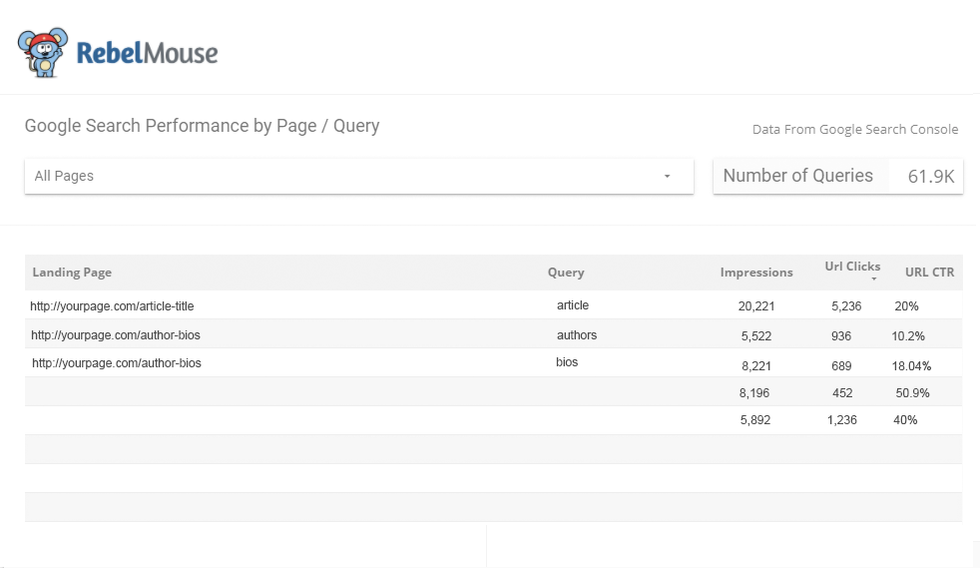Sort by the URL CTR column header

click(929, 272)
